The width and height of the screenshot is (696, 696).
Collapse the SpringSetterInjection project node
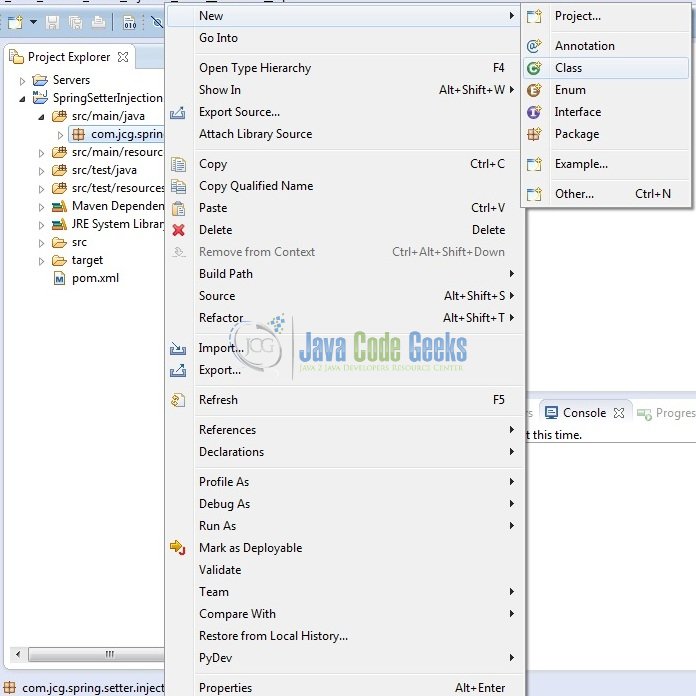pyautogui.click(x=22, y=99)
